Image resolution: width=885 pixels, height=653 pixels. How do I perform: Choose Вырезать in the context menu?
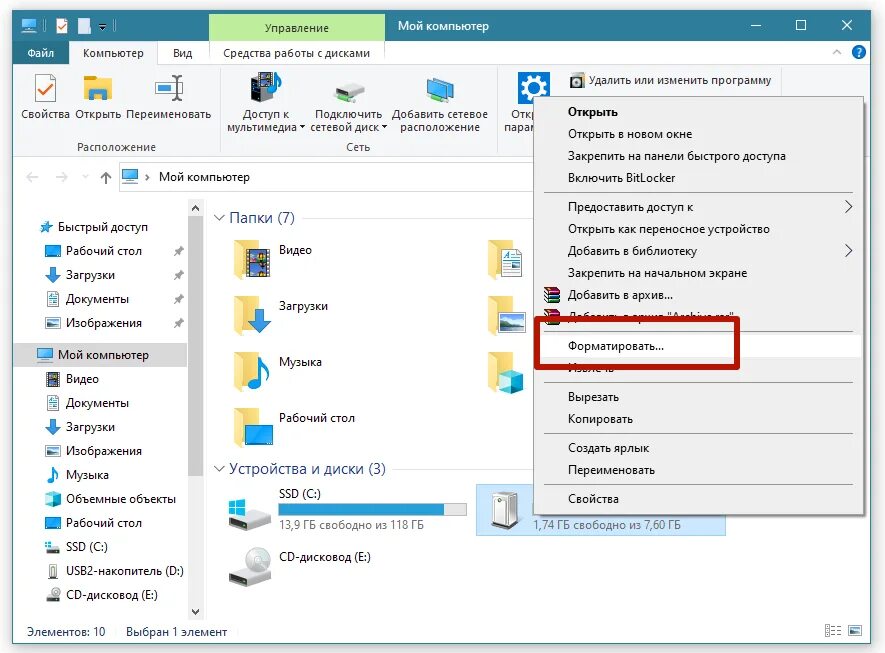coord(698,397)
